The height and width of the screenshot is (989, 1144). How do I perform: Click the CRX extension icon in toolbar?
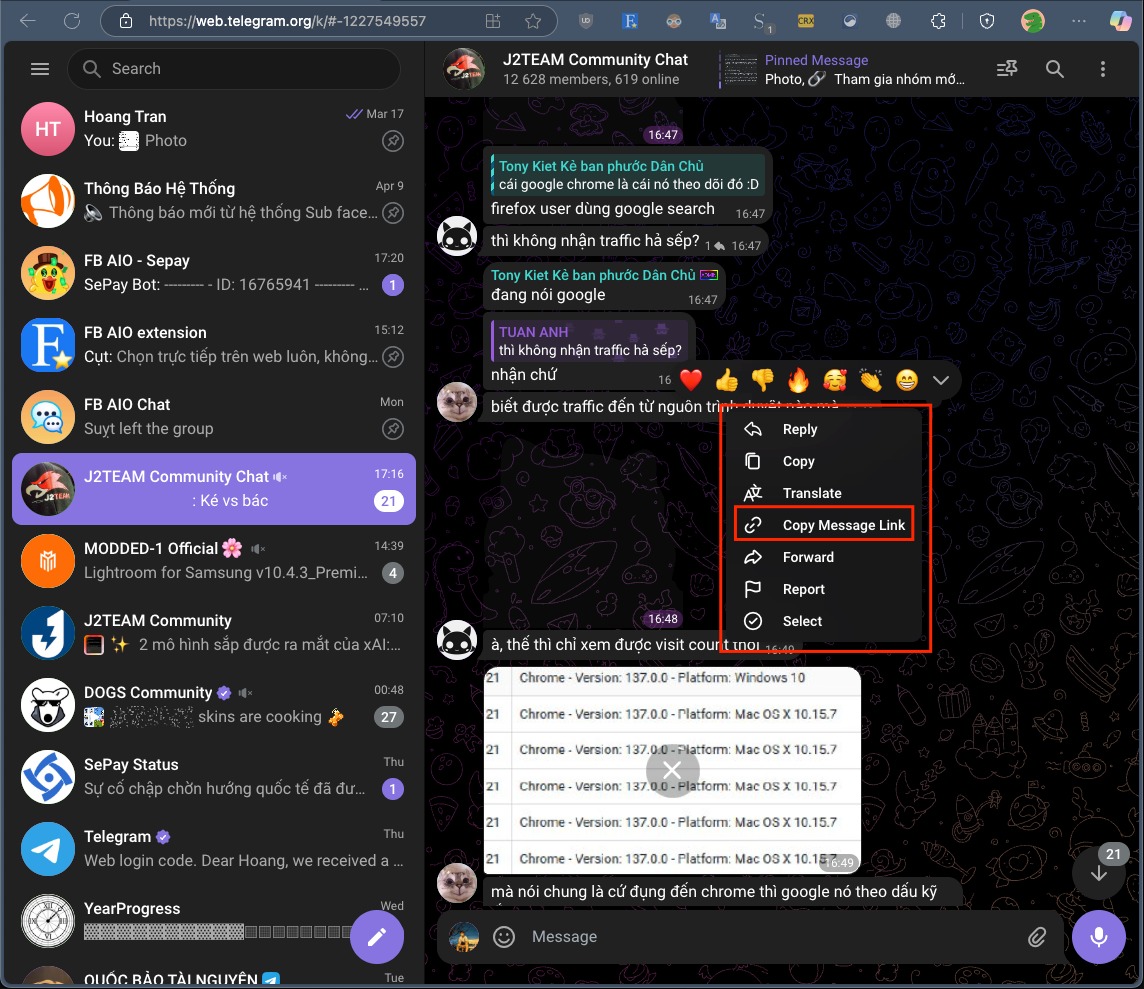pyautogui.click(x=805, y=21)
